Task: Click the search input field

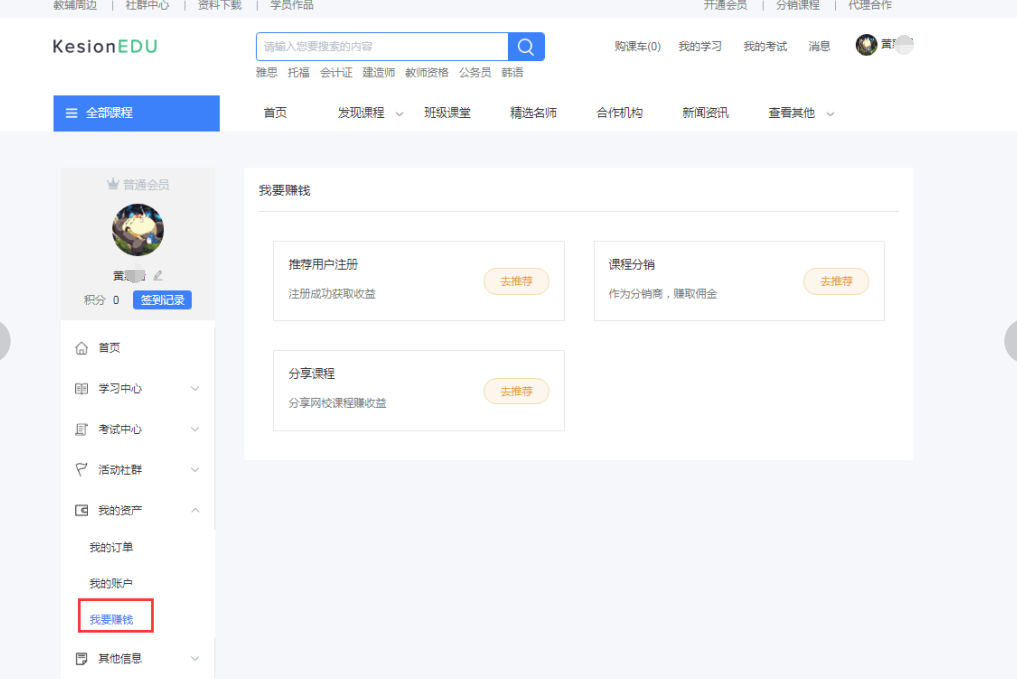Action: [x=382, y=47]
